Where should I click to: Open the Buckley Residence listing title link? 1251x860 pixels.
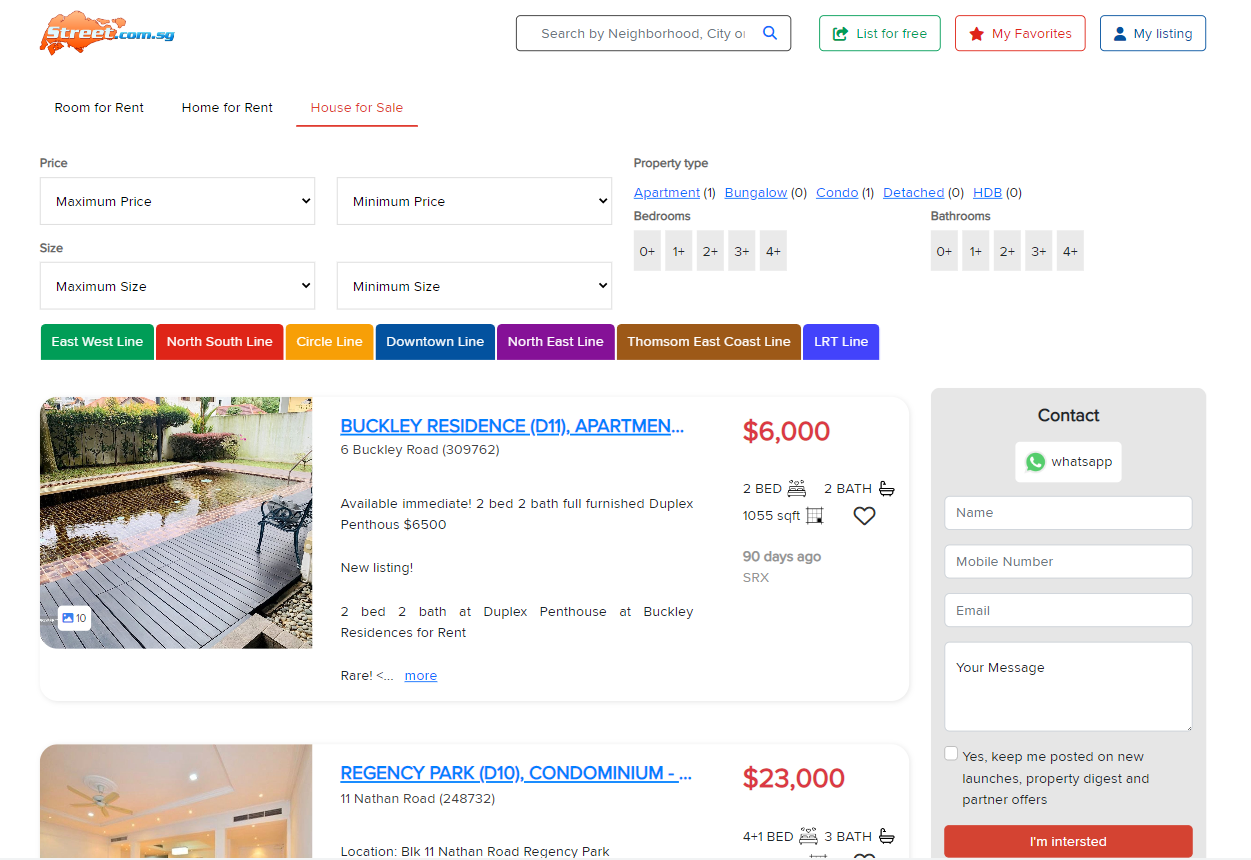click(x=512, y=426)
